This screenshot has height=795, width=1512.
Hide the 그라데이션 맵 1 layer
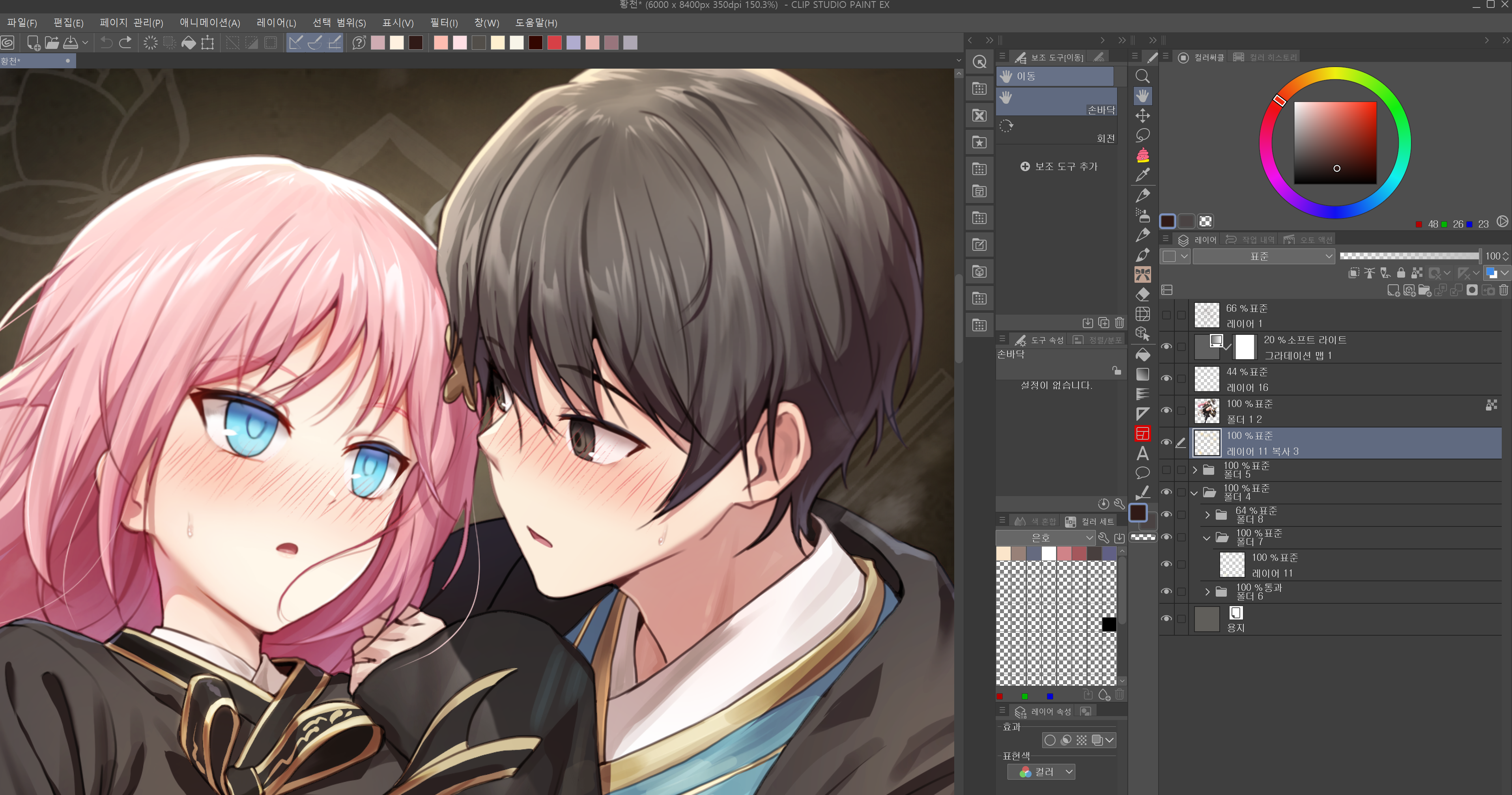coord(1166,347)
